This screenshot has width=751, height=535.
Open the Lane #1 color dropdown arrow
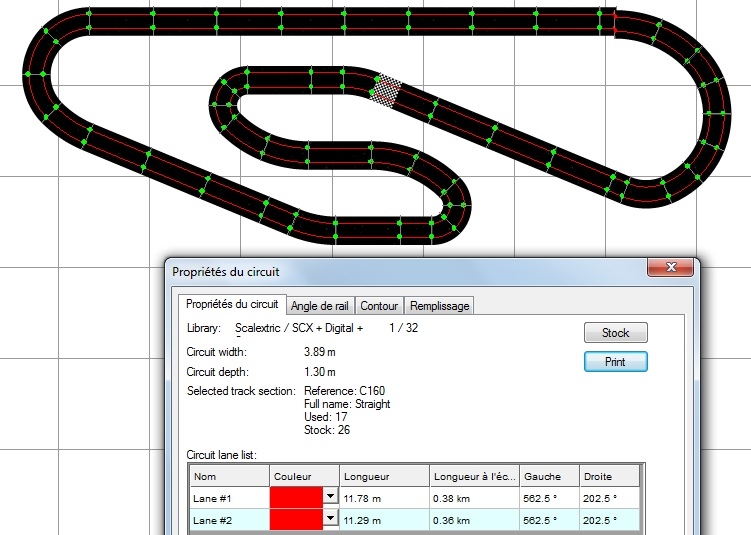tap(330, 495)
